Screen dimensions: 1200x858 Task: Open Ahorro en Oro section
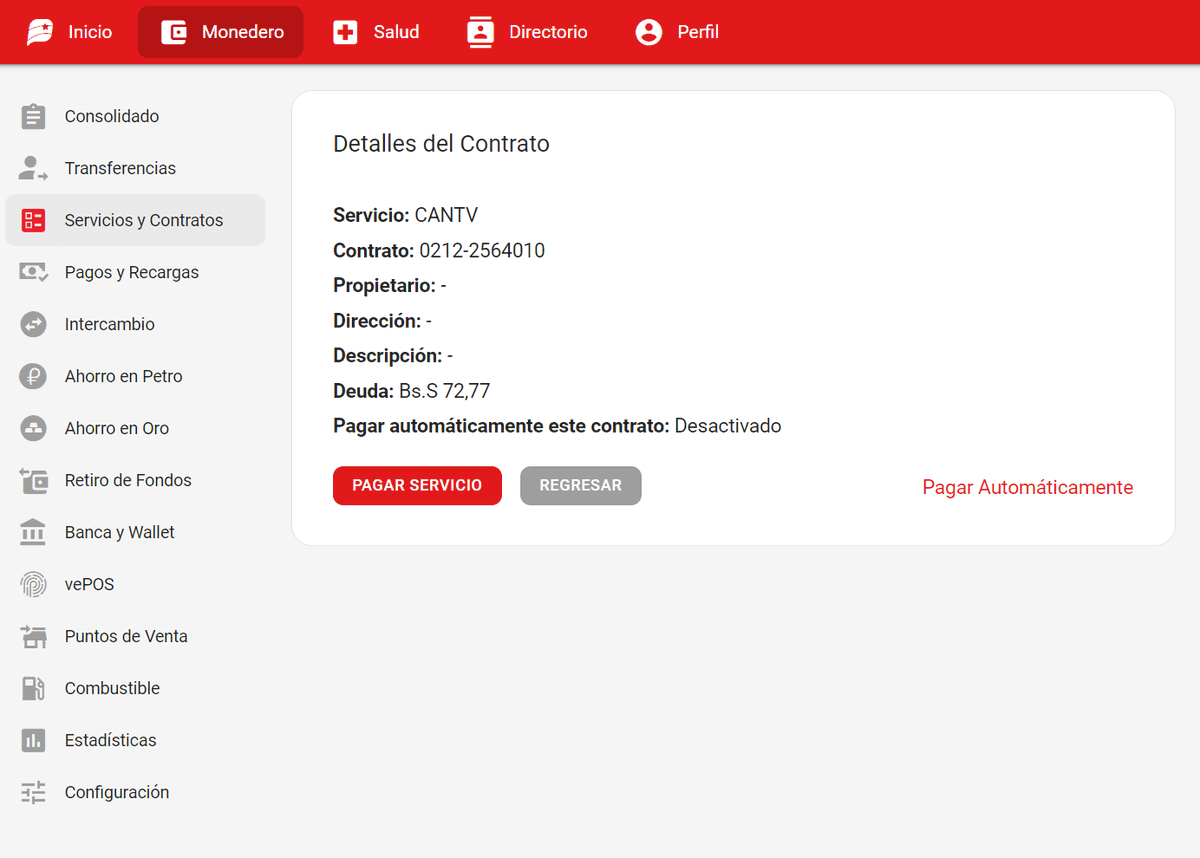pos(135,428)
